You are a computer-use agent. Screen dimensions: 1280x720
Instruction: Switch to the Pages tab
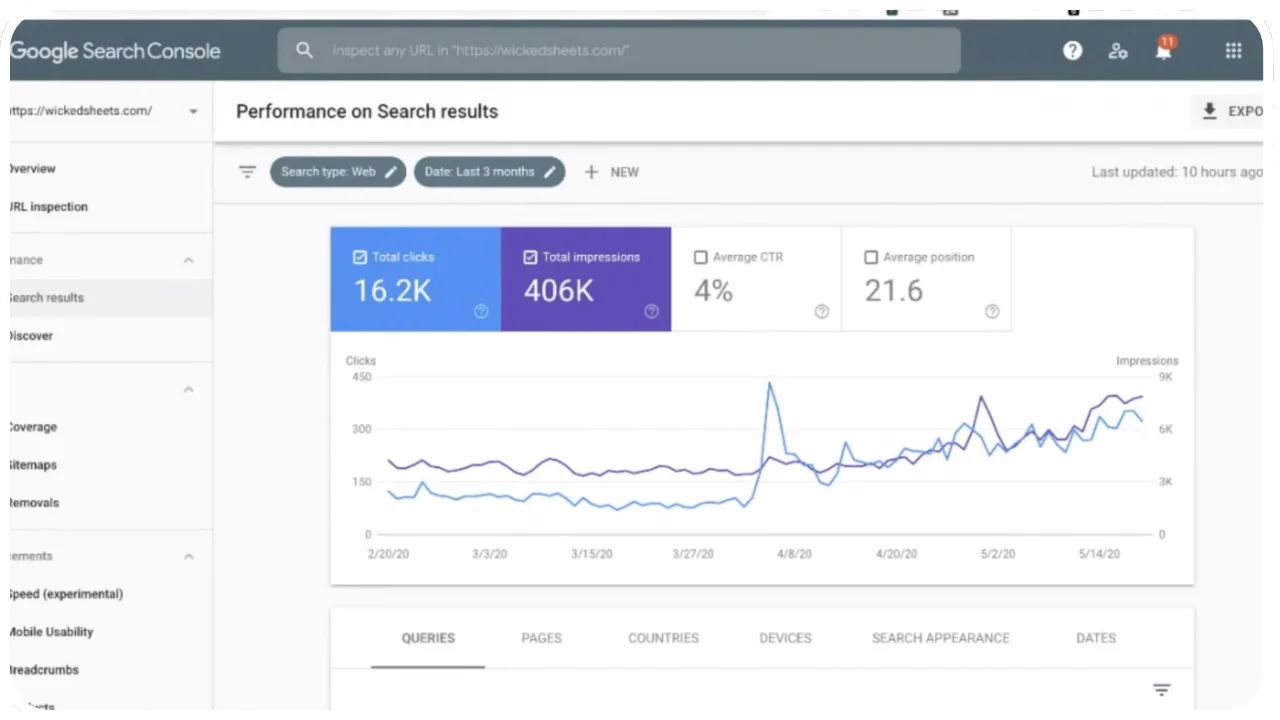(541, 638)
